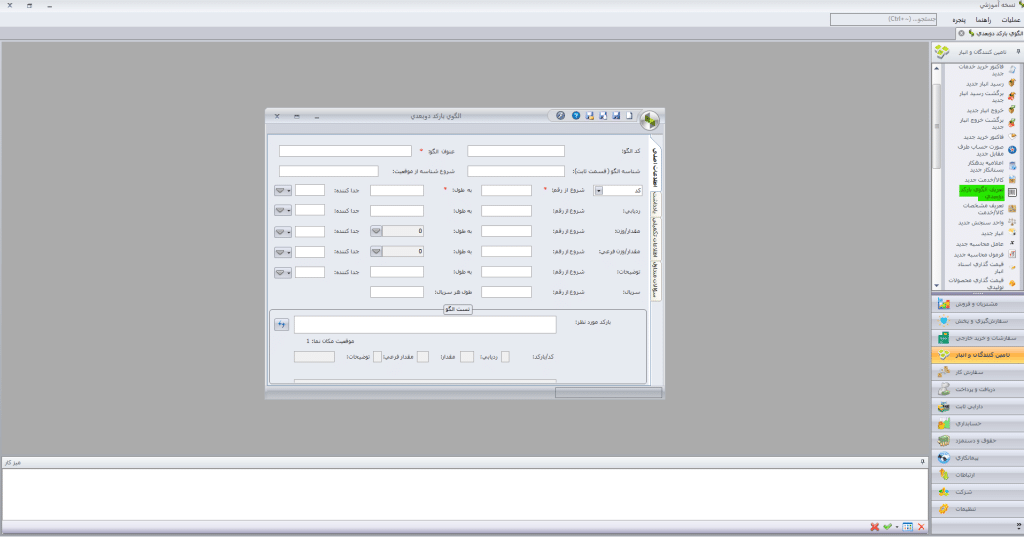Open the عملیات menu
This screenshot has width=1024, height=537.
pyautogui.click(x=1010, y=20)
